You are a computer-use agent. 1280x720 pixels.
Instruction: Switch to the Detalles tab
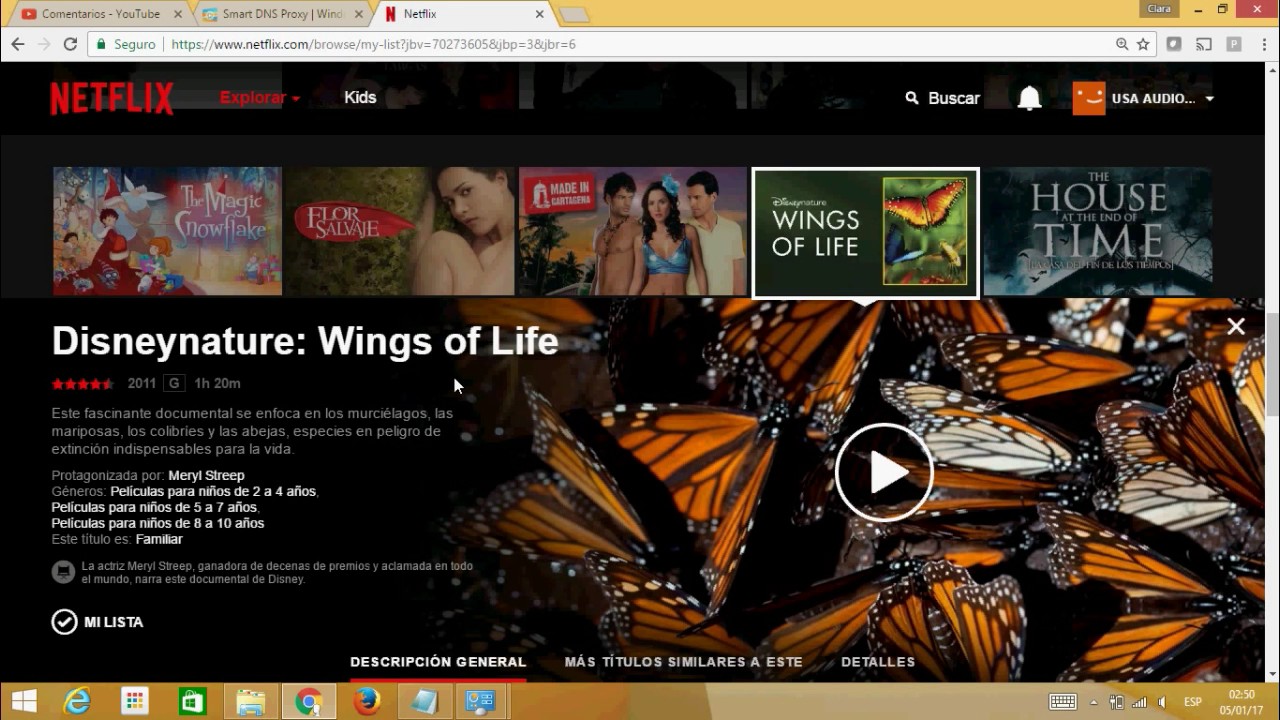pyautogui.click(x=878, y=662)
